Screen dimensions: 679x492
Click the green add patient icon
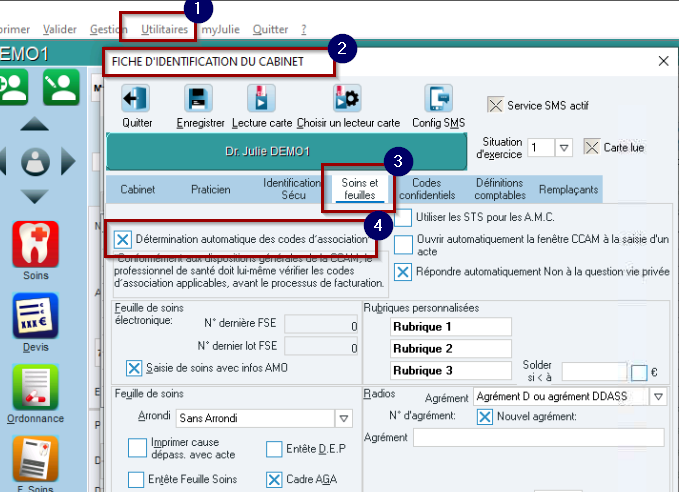13,87
